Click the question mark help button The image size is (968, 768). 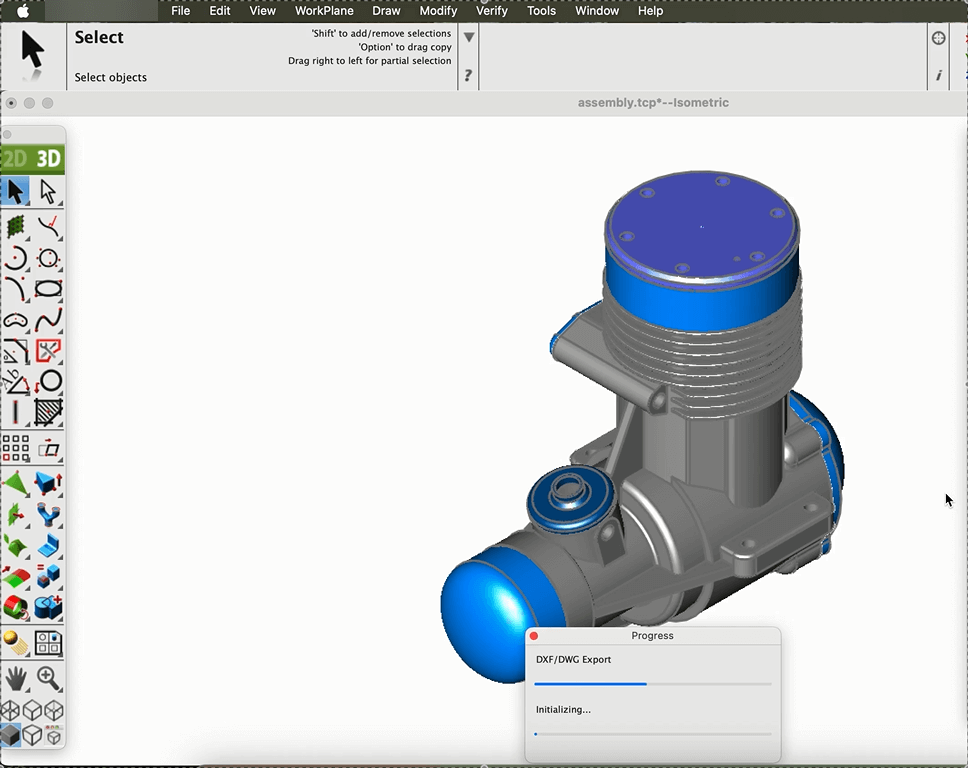(x=468, y=75)
